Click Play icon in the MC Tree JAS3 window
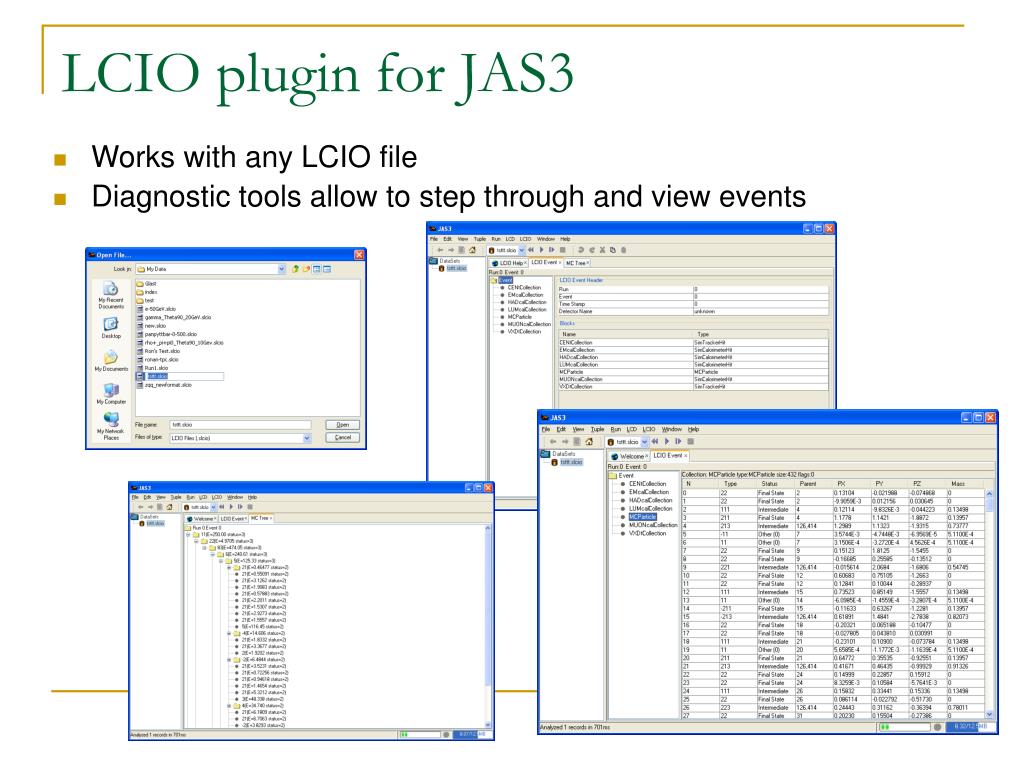 [x=231, y=507]
